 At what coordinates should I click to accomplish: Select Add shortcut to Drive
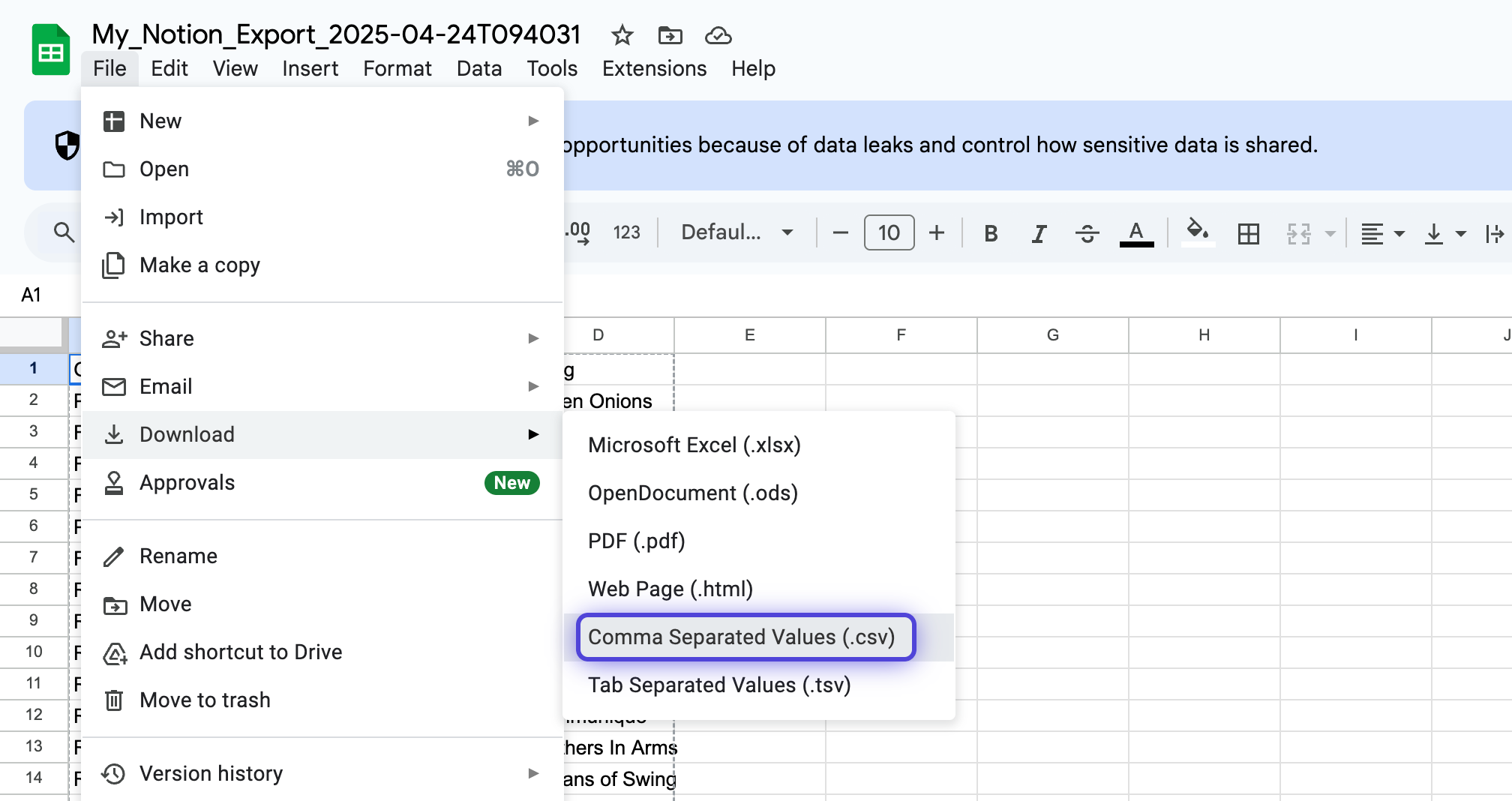pyautogui.click(x=322, y=652)
